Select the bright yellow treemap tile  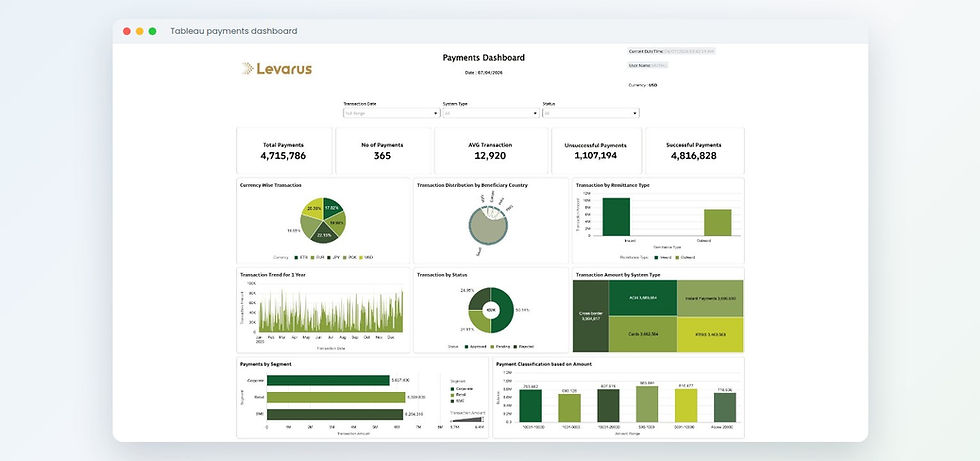[x=711, y=334]
